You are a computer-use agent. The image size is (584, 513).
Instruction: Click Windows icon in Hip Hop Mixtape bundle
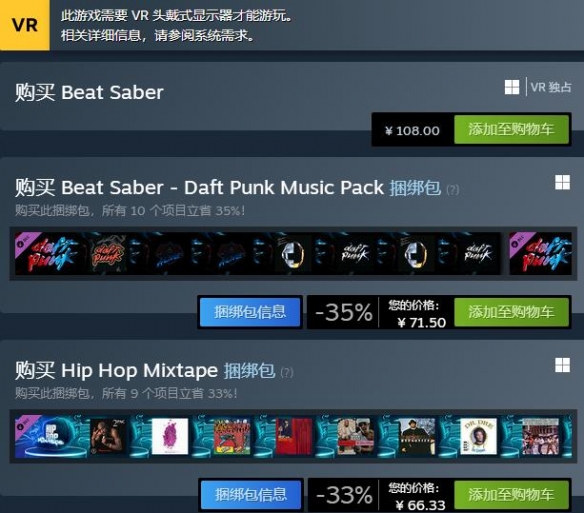coord(562,365)
